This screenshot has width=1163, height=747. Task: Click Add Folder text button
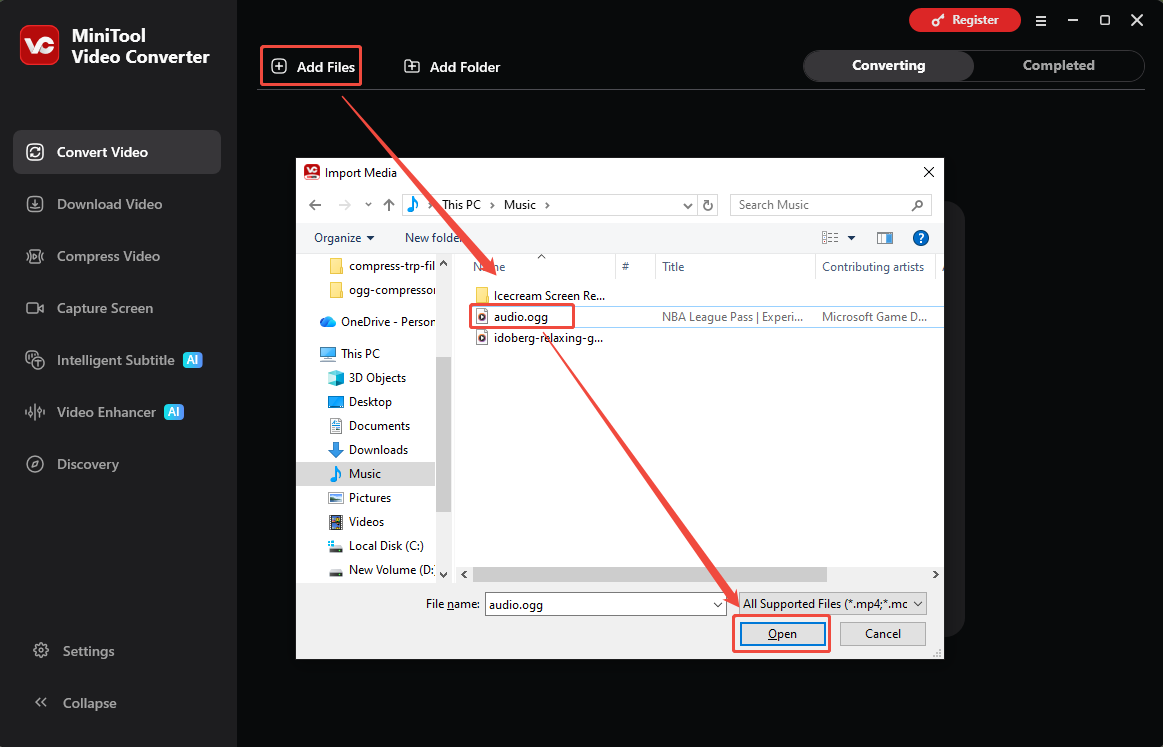[452, 67]
